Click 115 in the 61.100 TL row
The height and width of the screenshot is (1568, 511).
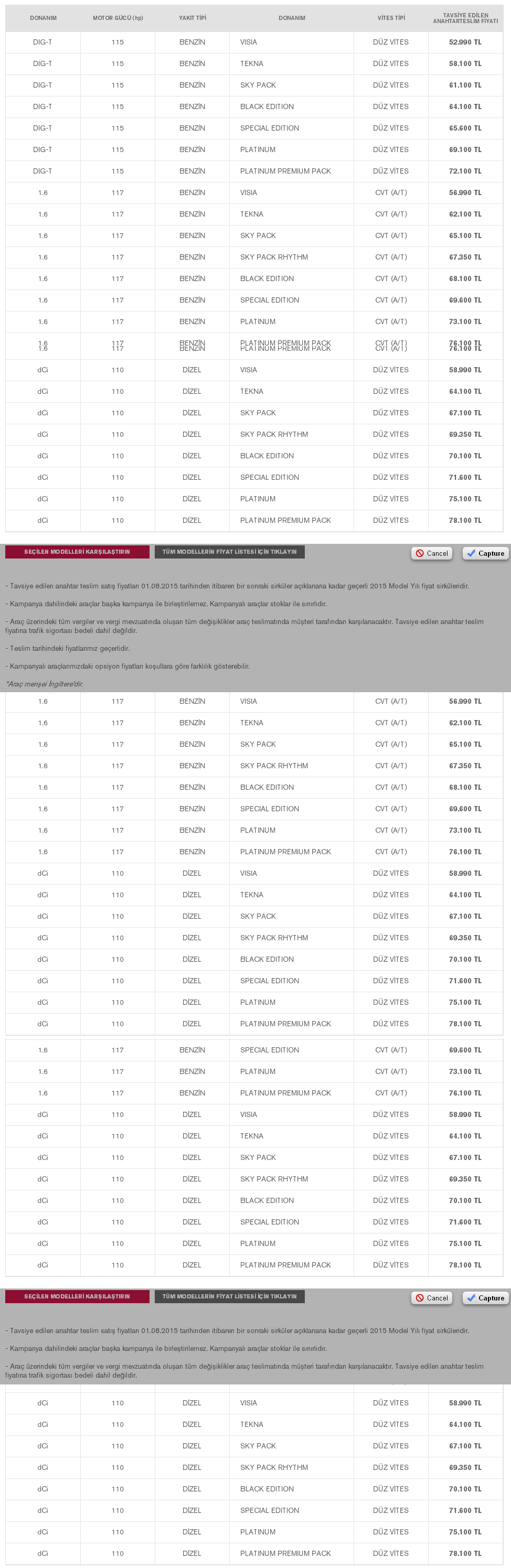point(118,85)
